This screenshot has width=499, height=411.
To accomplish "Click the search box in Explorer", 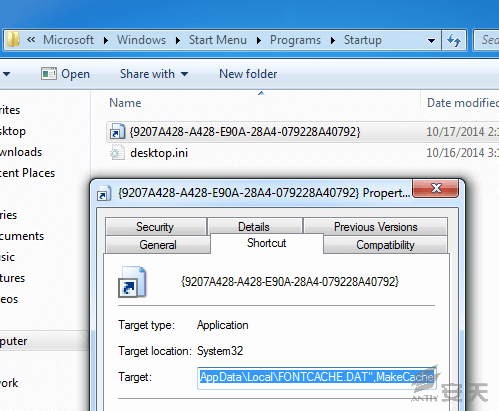I will 486,40.
